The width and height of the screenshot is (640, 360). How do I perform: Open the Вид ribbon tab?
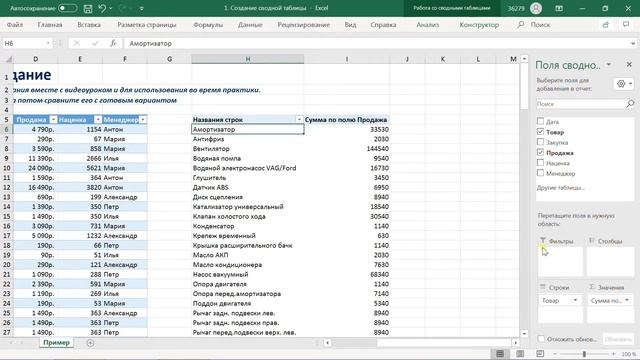tap(350, 25)
